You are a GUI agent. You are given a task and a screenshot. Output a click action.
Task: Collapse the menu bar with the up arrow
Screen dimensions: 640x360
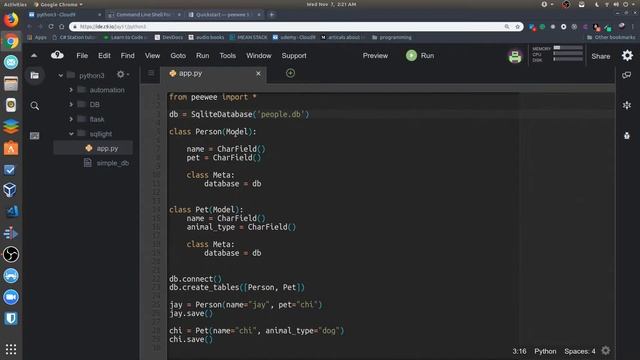tap(34, 56)
